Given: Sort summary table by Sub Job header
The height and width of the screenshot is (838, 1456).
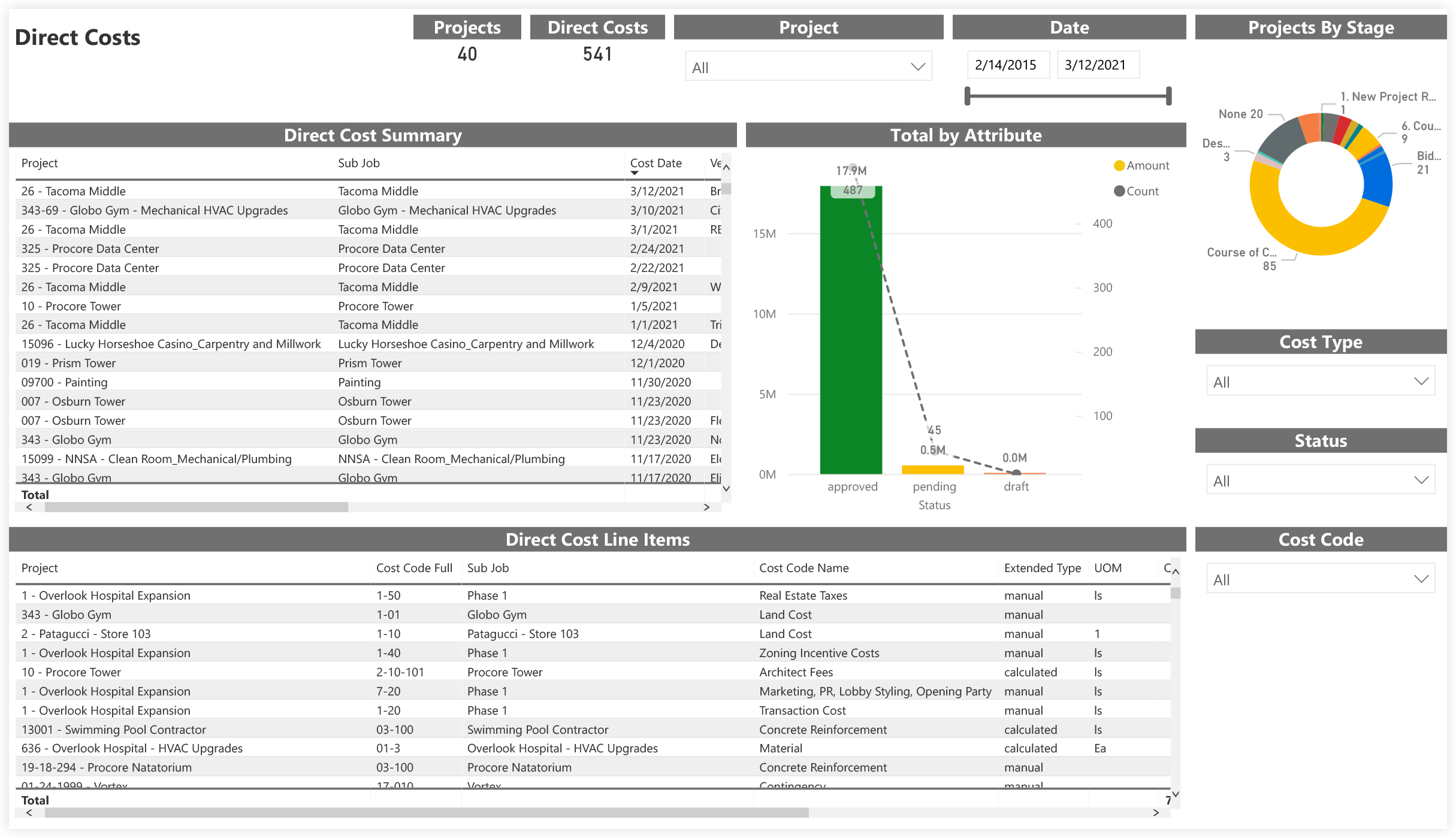Looking at the screenshot, I should (358, 163).
